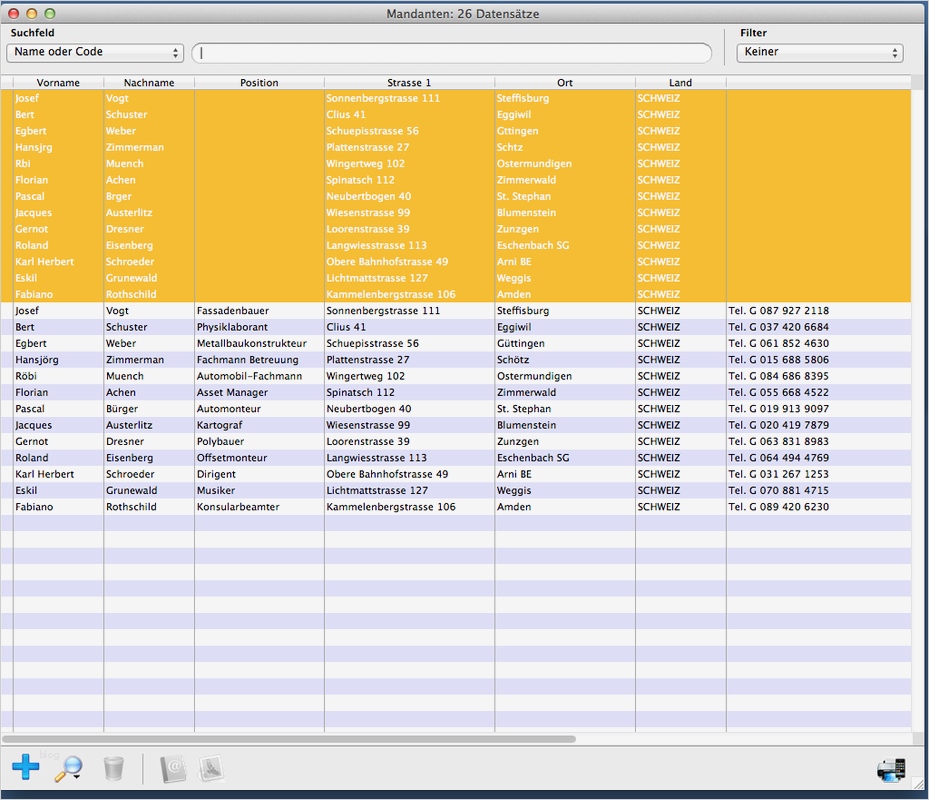Screen dimensions: 929x800
Task: Open the magnifying glass search tool
Action: tap(69, 768)
